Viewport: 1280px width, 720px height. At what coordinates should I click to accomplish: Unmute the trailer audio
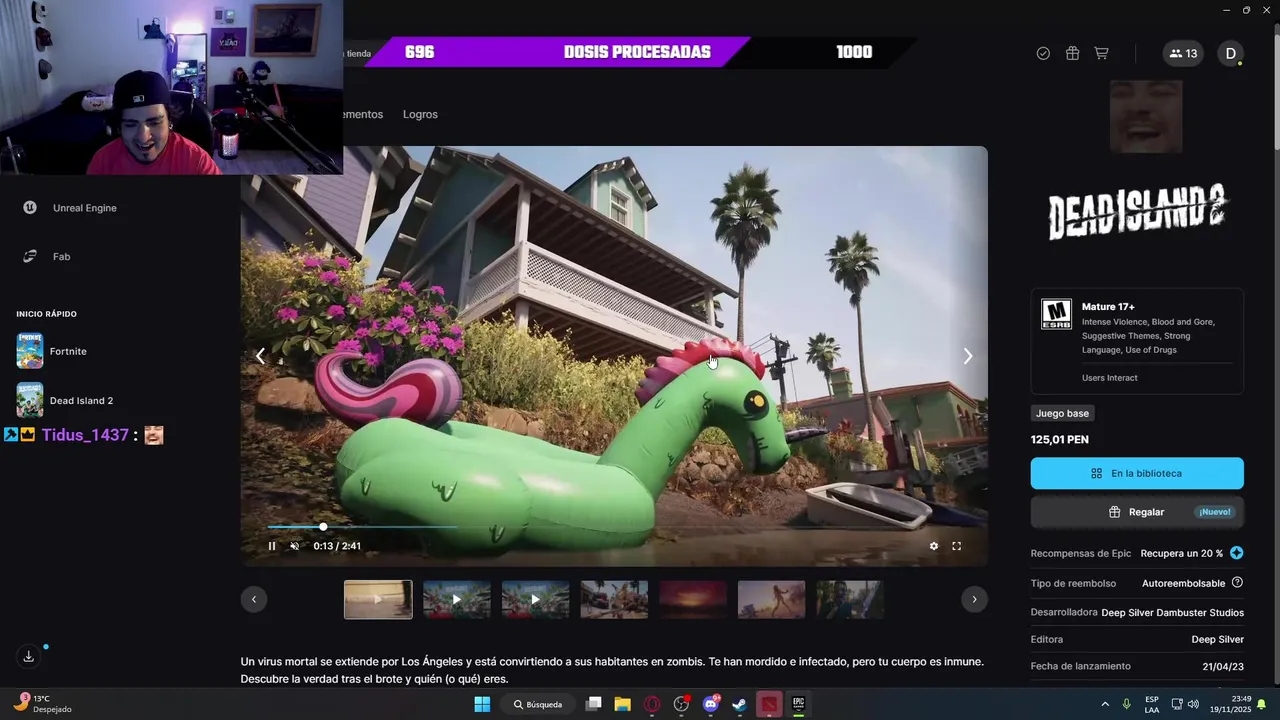[x=294, y=546]
